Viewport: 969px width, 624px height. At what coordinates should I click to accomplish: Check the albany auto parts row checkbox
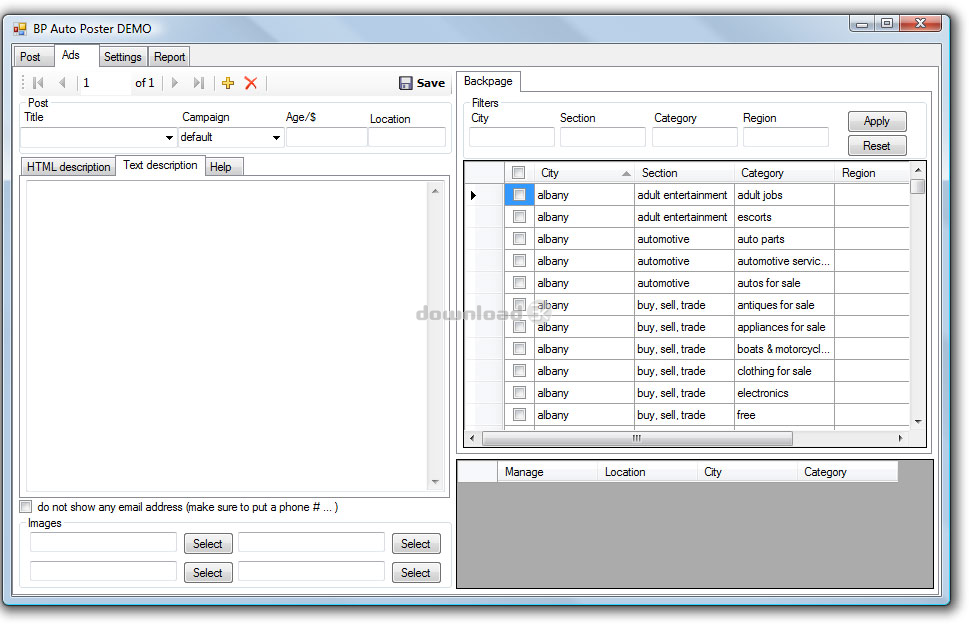click(520, 238)
